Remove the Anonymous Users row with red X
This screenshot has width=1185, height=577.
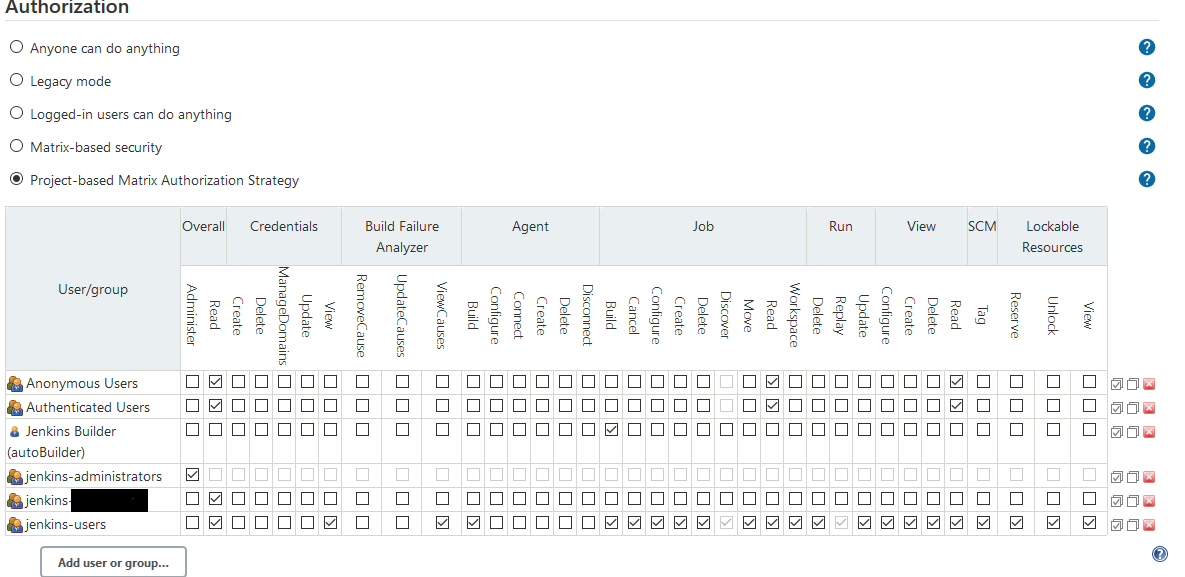point(1149,384)
